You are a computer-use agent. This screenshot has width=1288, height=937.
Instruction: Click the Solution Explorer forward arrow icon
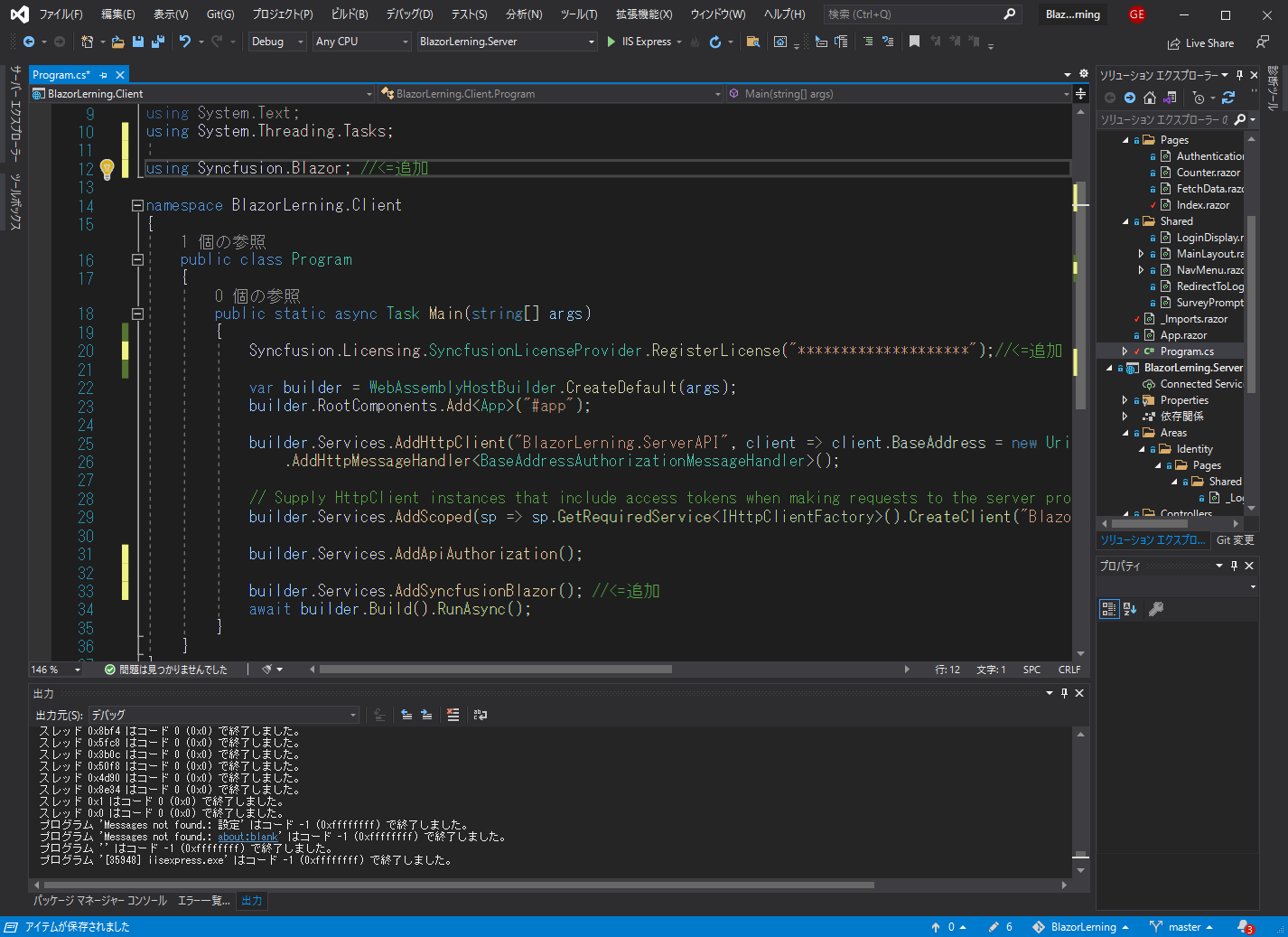(x=1130, y=98)
